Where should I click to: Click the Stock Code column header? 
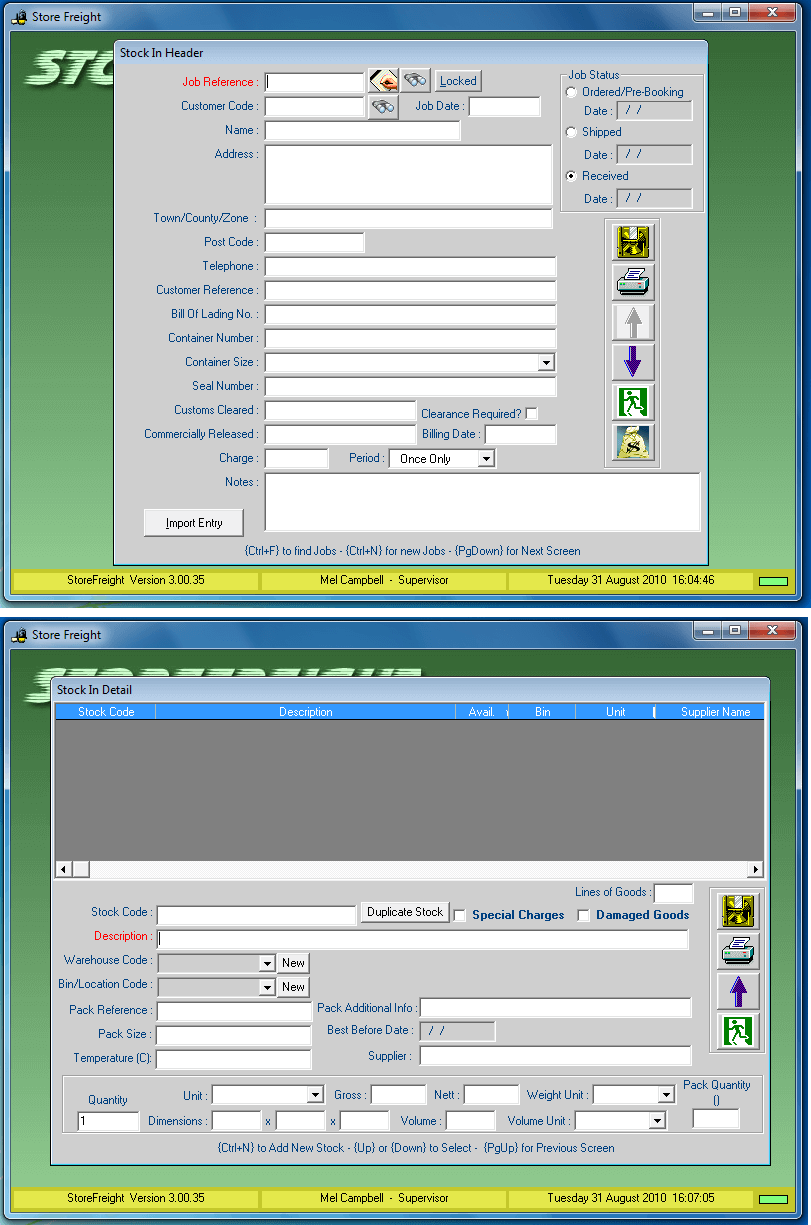tap(106, 712)
